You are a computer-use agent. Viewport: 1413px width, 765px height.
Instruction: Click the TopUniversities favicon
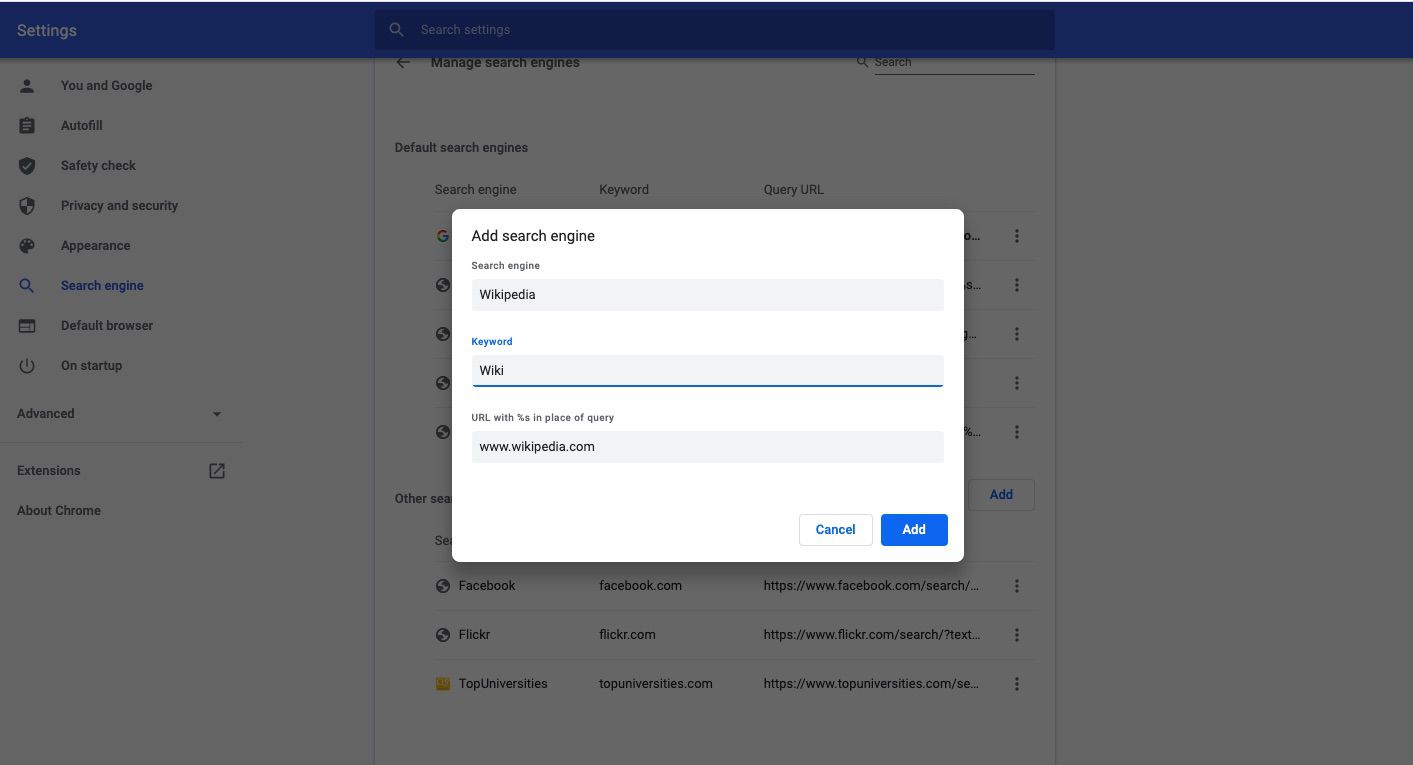(443, 684)
